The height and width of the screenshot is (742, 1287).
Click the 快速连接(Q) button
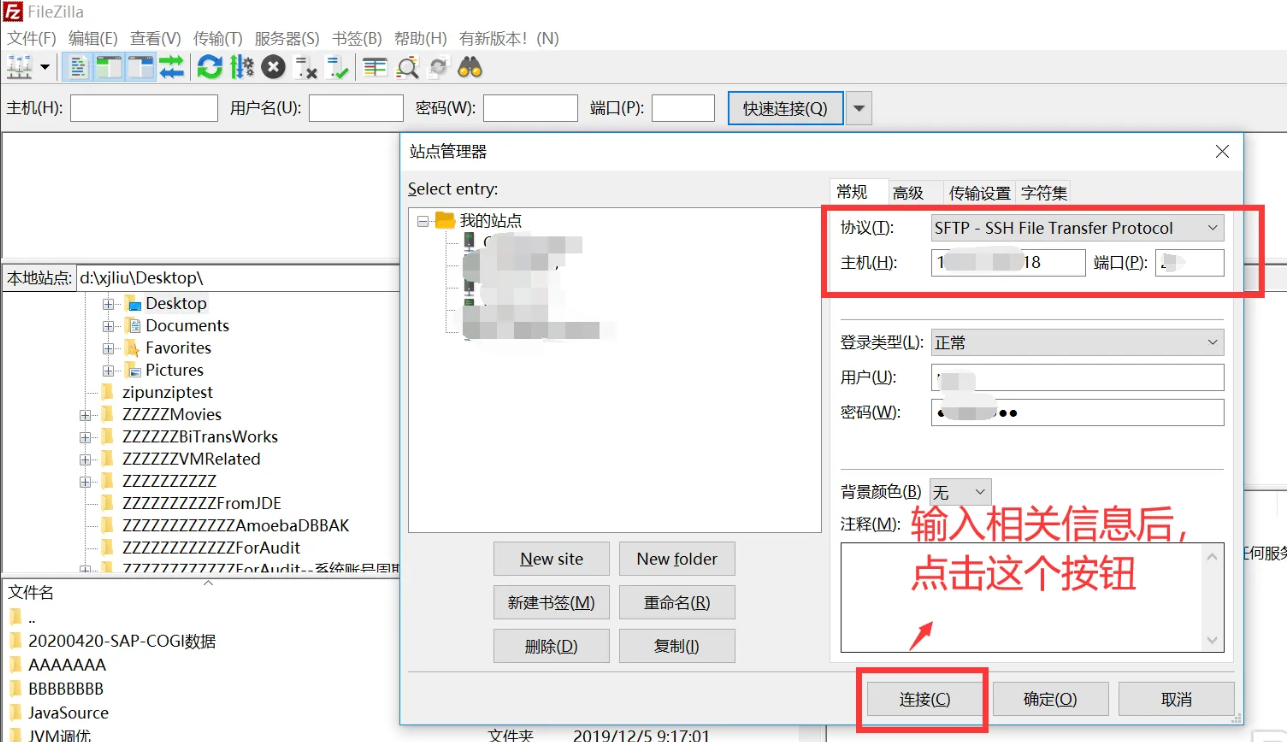785,108
